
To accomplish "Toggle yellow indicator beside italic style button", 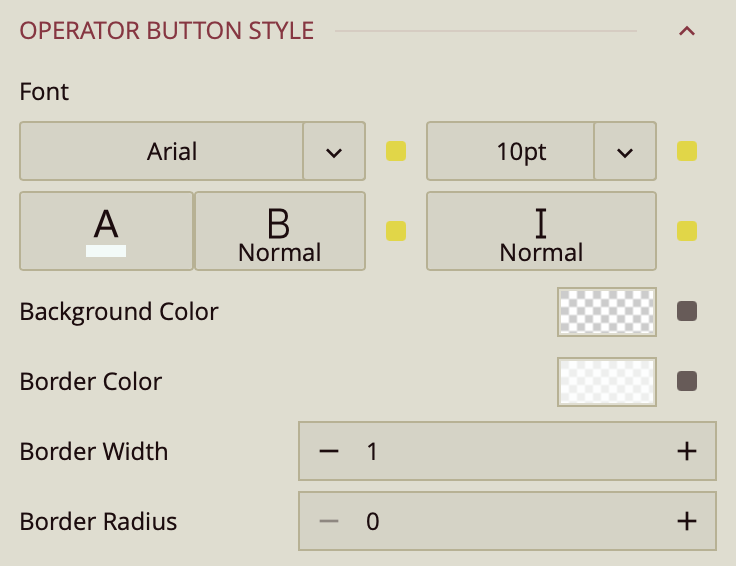I will [687, 231].
